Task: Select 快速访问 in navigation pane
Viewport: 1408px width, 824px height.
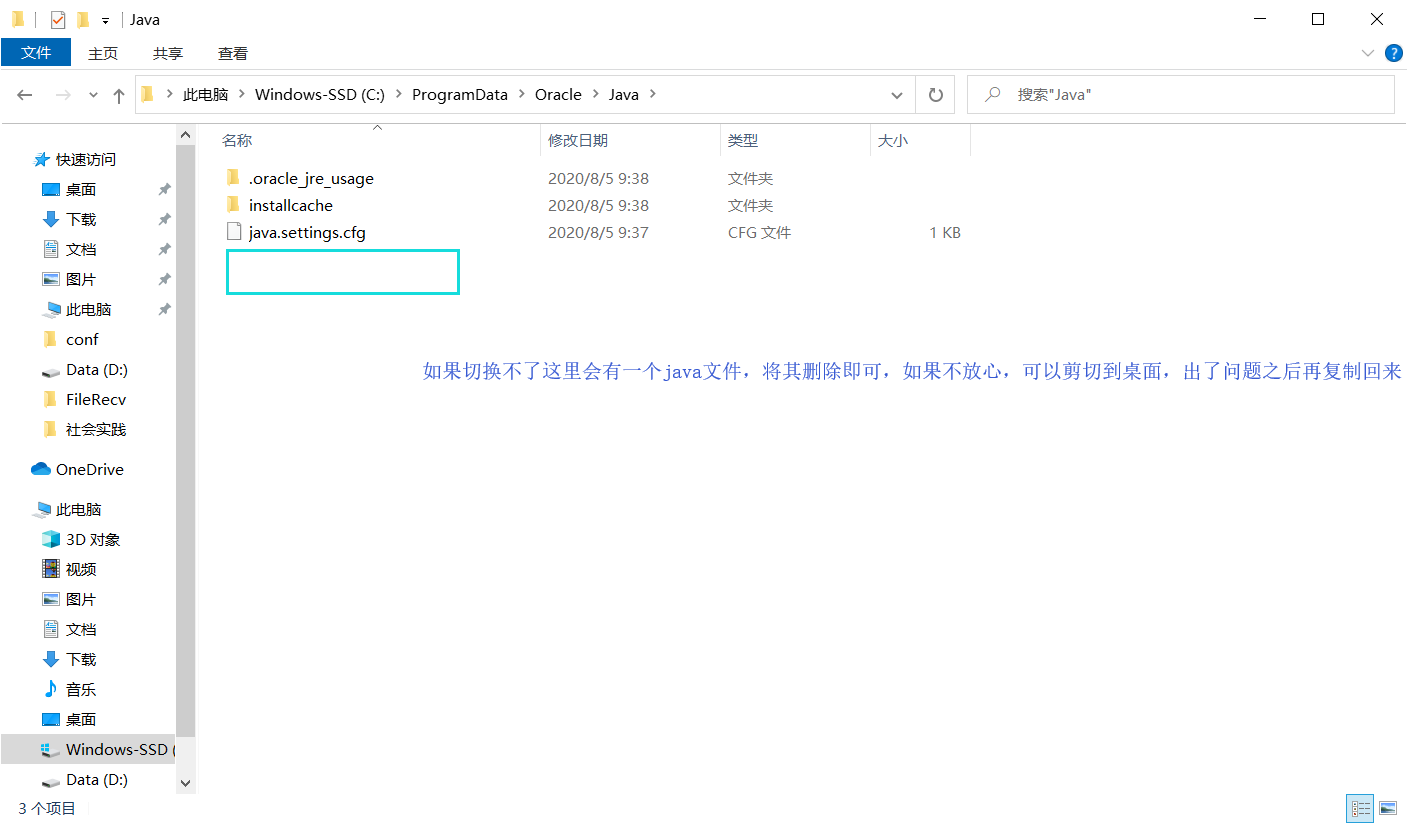Action: [85, 159]
